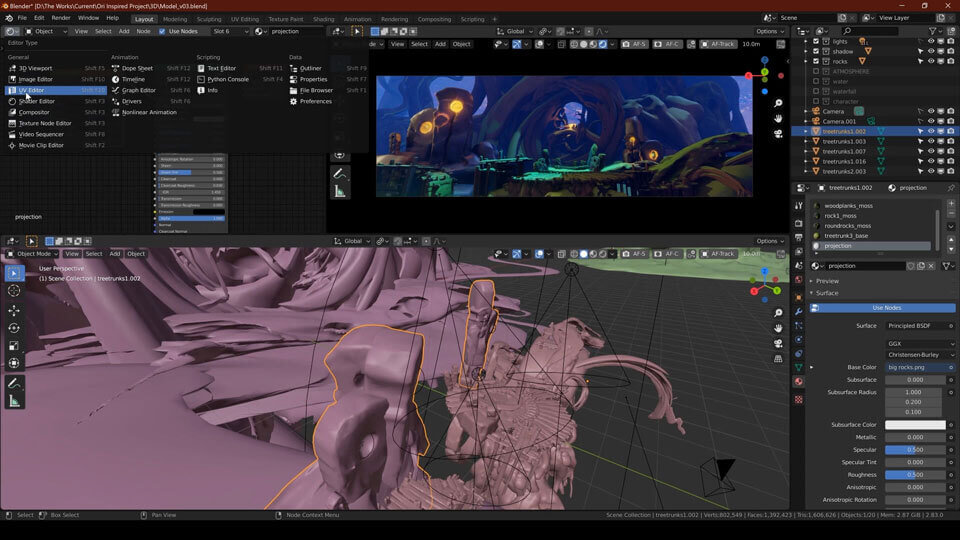This screenshot has width=960, height=540.
Task: Click the Use Nodes button in Surface panel
Action: click(882, 308)
